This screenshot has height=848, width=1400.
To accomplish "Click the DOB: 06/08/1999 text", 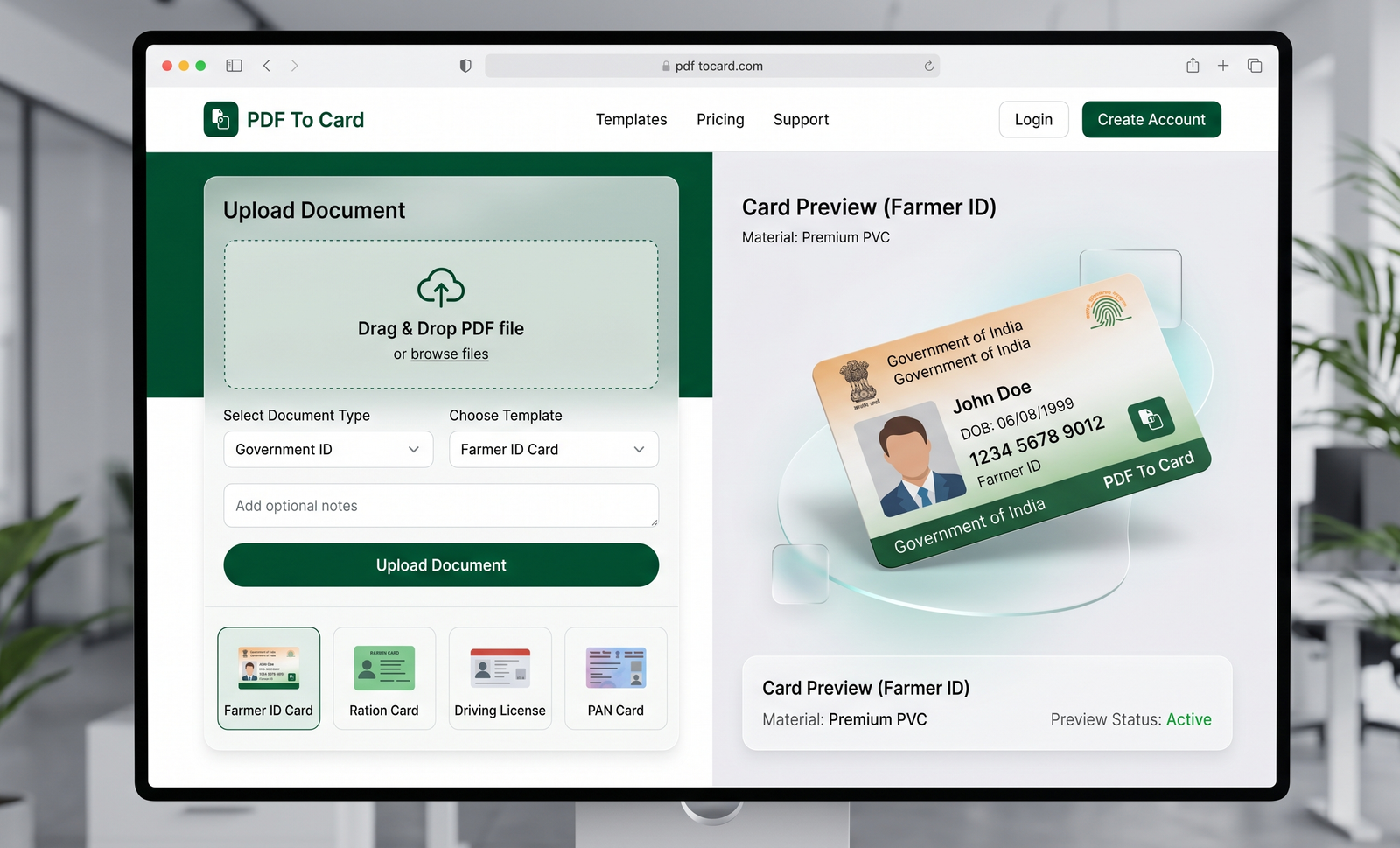I will point(1017,418).
